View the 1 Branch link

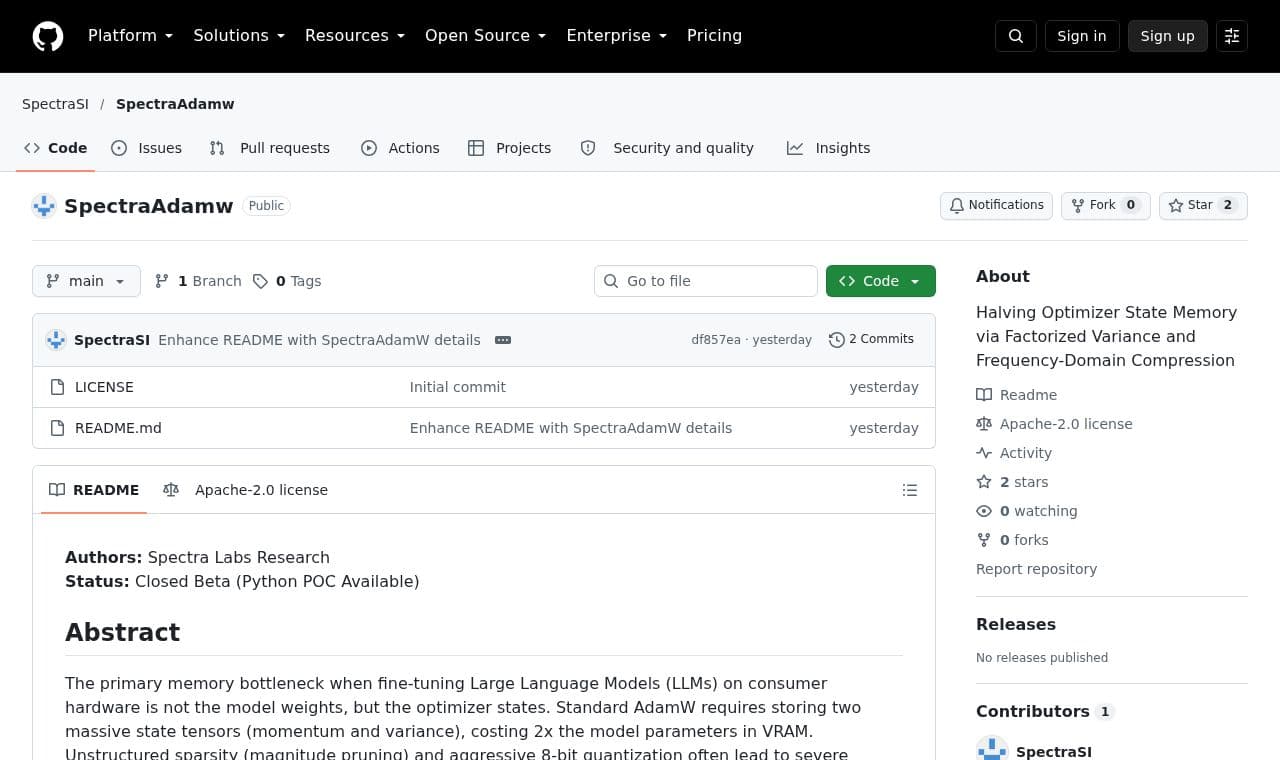tap(198, 281)
